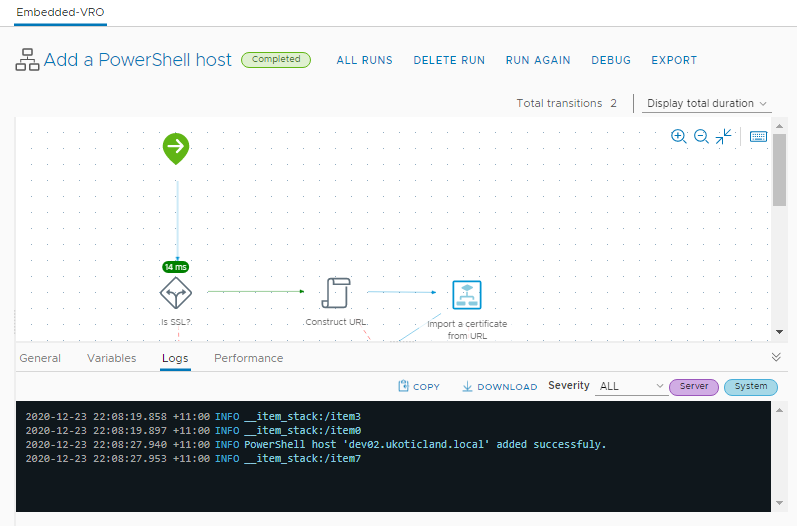Zoom in on the workflow canvas
797x526 pixels.
point(679,136)
